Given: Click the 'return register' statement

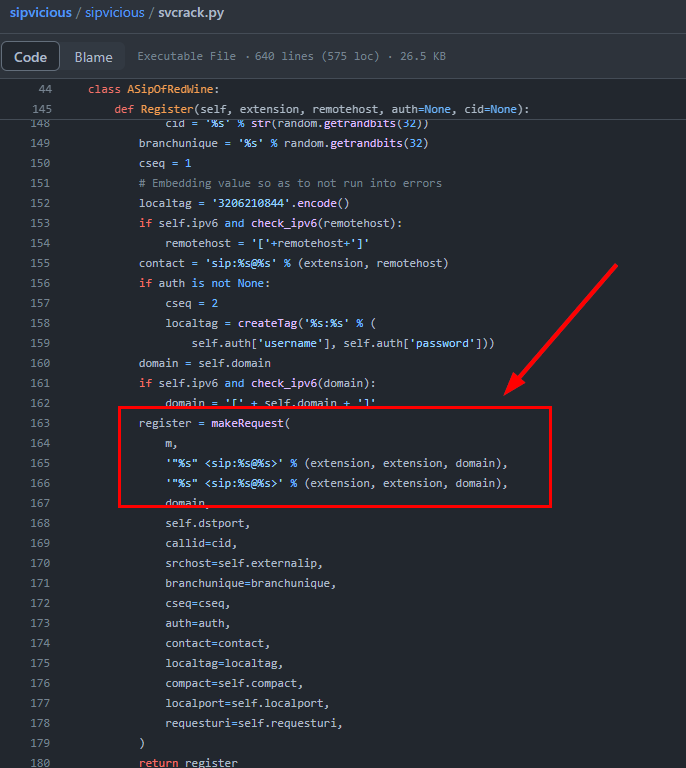Looking at the screenshot, I should (x=188, y=763).
